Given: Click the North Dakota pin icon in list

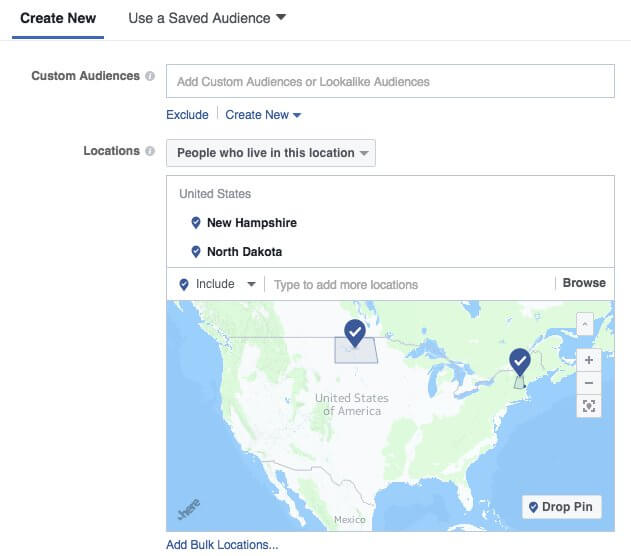Looking at the screenshot, I should (x=196, y=252).
